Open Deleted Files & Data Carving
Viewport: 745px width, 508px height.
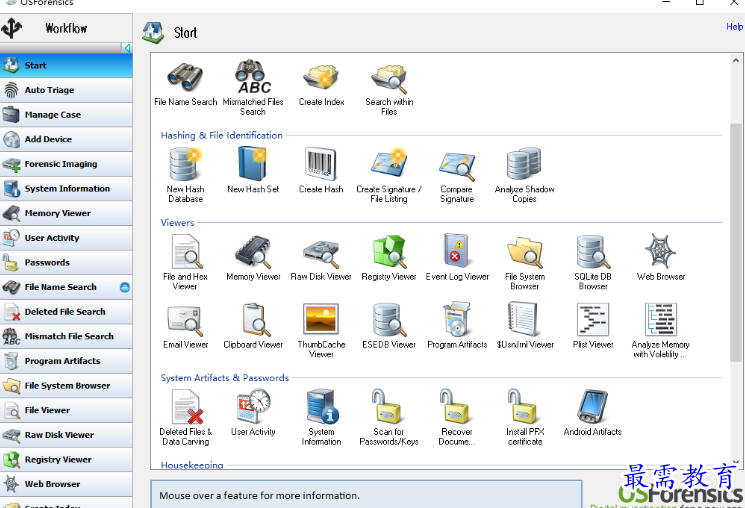coord(186,407)
